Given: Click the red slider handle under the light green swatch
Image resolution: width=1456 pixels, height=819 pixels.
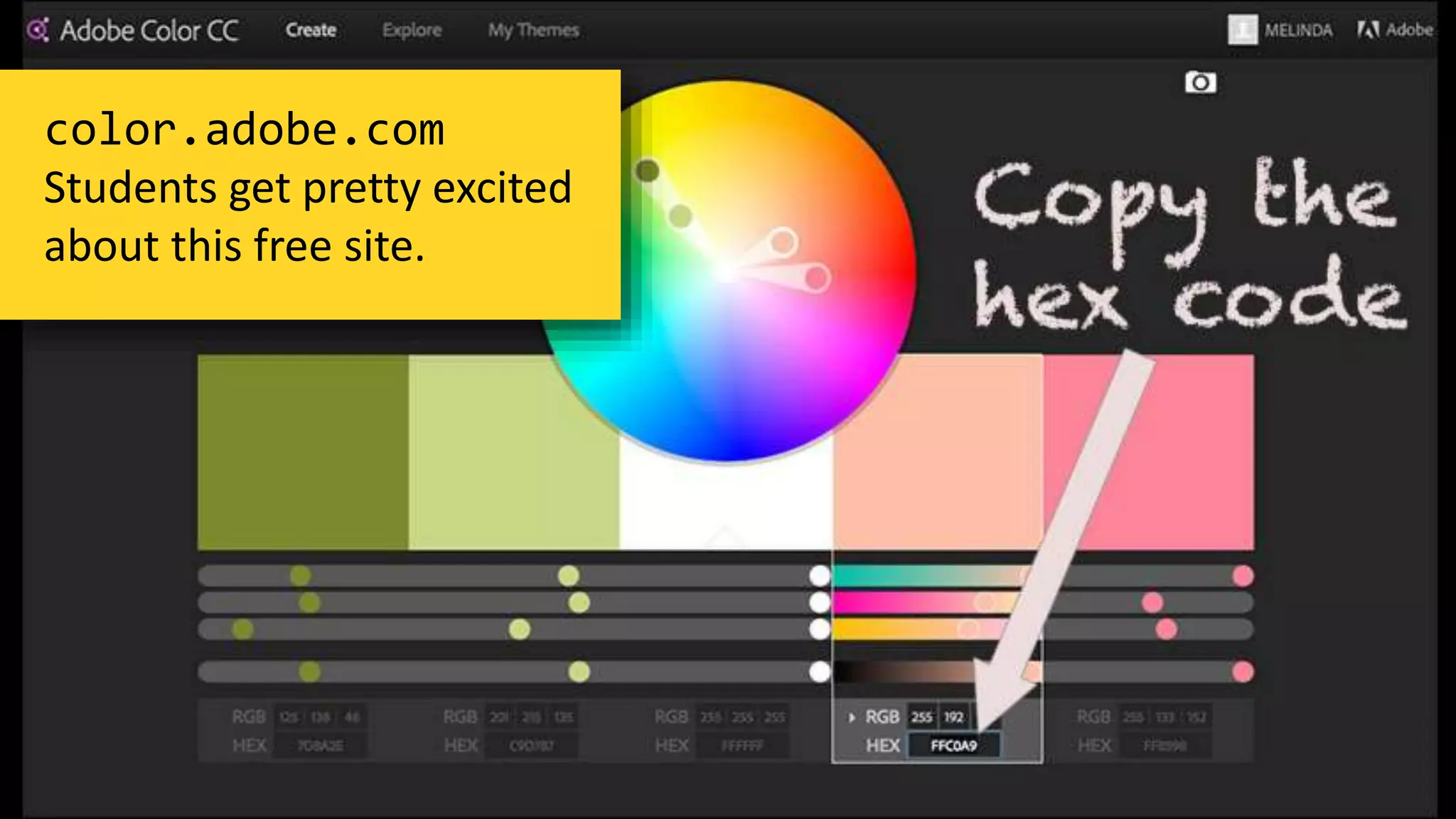Looking at the screenshot, I should pos(568,576).
